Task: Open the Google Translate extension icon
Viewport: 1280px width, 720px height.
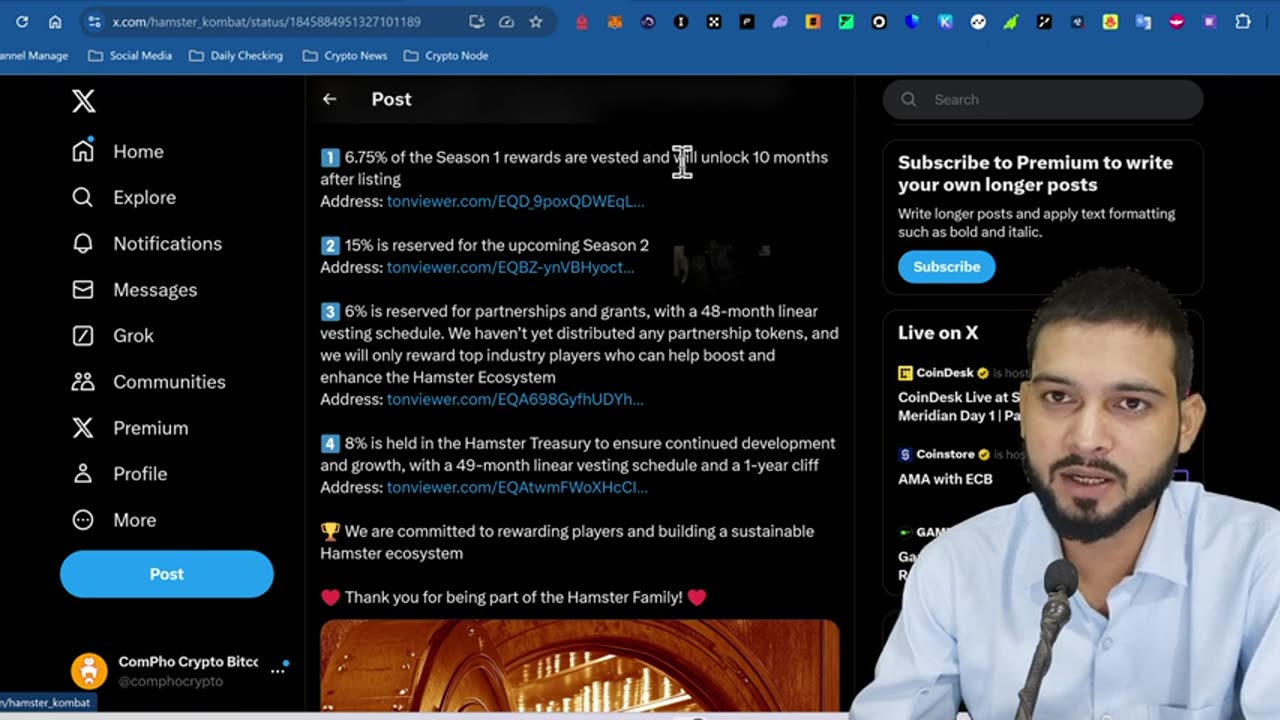Action: click(x=1143, y=21)
